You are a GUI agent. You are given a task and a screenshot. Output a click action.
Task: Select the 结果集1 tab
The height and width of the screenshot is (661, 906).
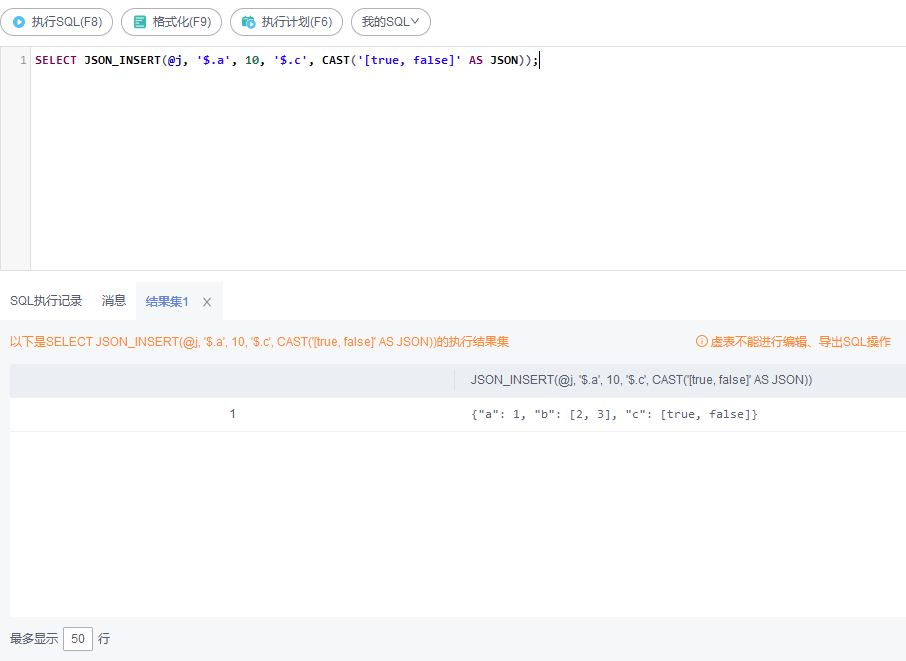(x=168, y=301)
